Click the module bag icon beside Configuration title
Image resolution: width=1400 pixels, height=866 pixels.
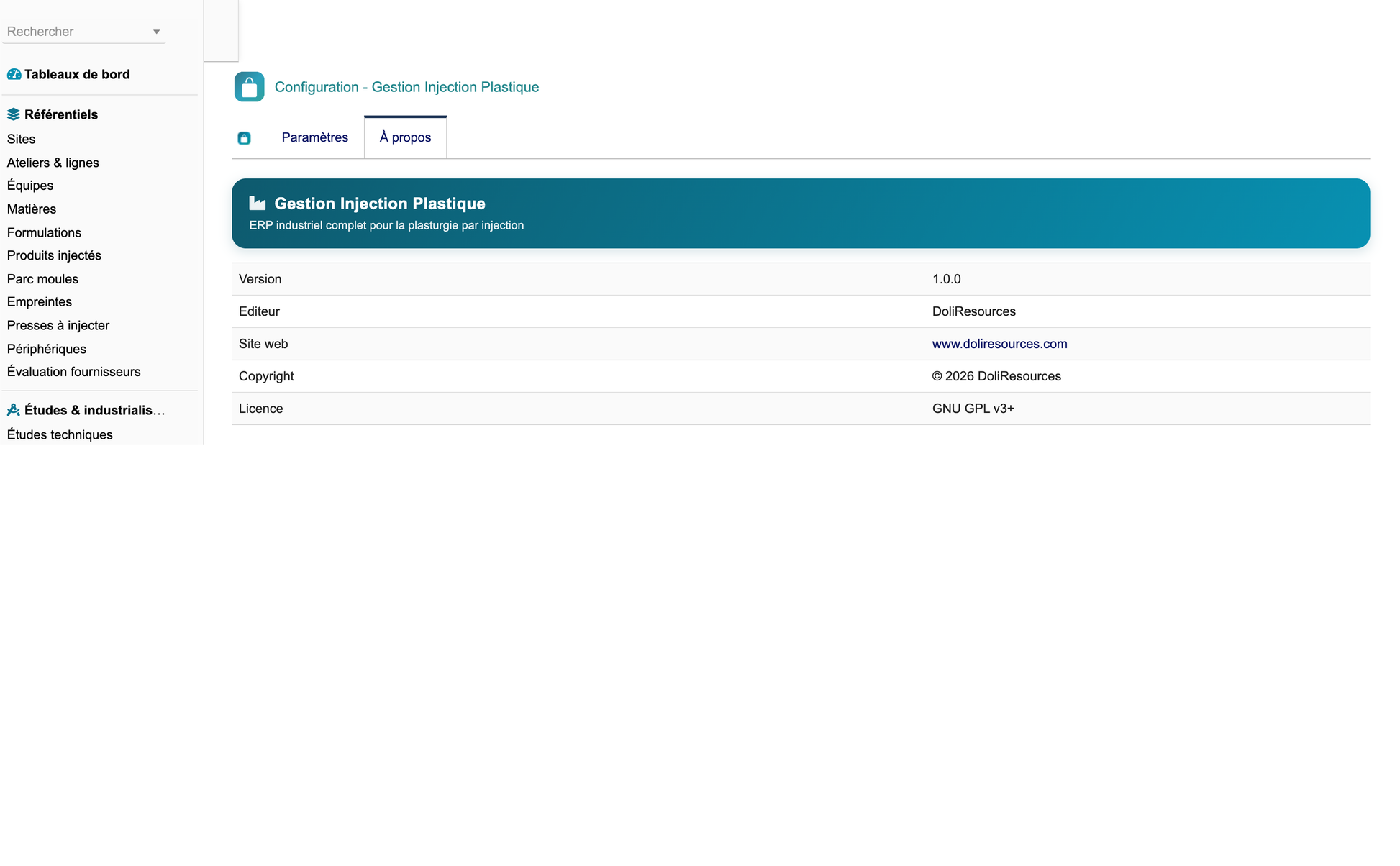(249, 87)
